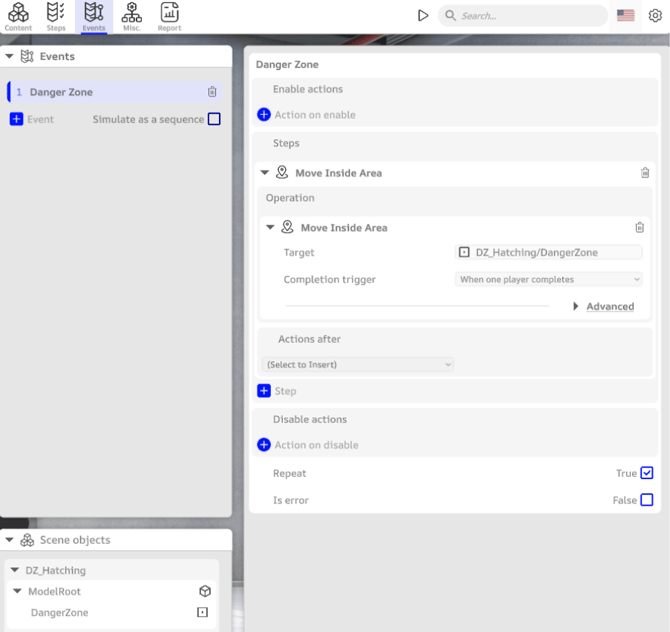The image size is (670, 632).
Task: Switch to the Steps tab
Action: (x=56, y=15)
